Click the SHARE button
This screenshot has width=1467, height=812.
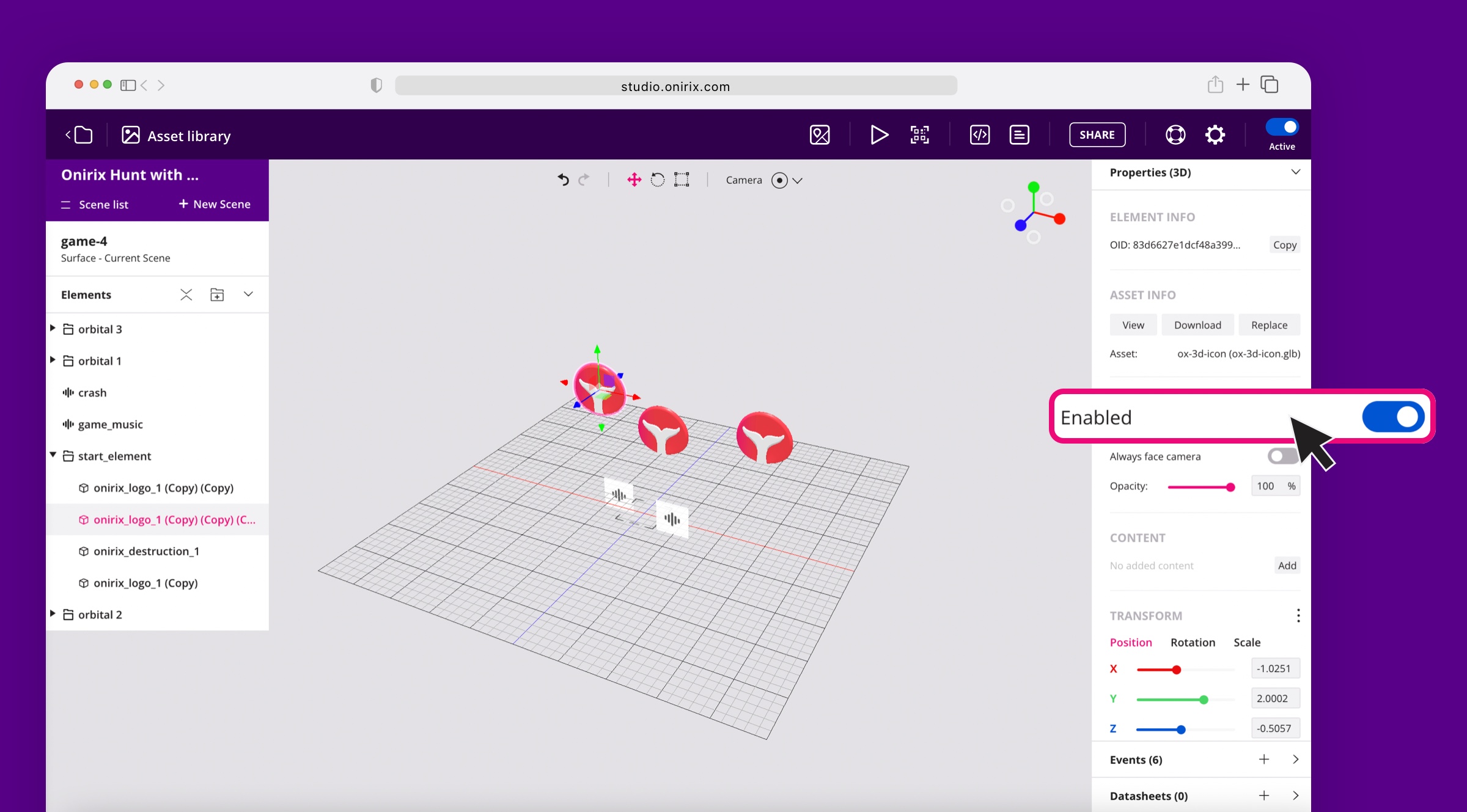coord(1097,134)
